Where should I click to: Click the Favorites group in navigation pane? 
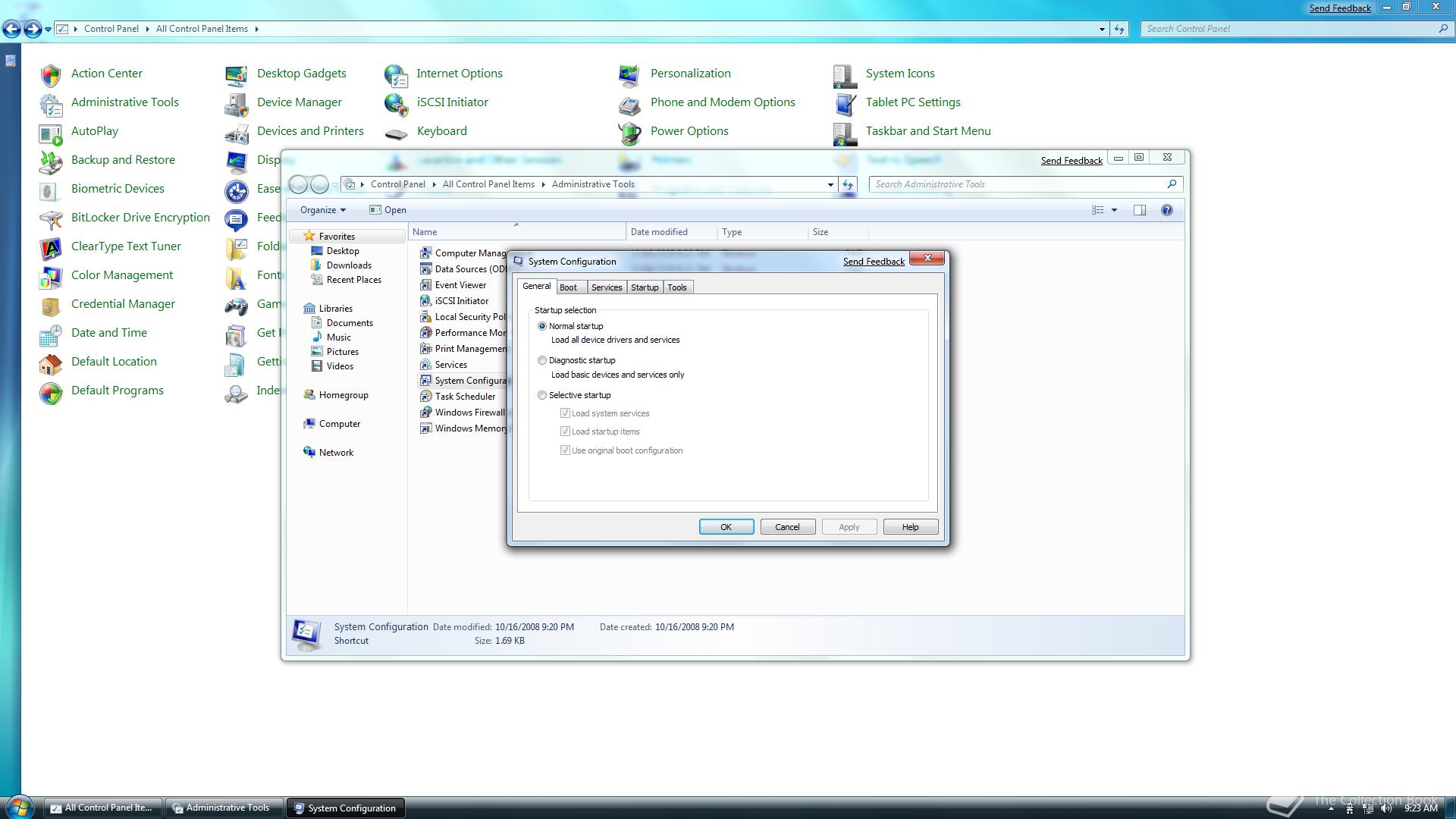[336, 237]
